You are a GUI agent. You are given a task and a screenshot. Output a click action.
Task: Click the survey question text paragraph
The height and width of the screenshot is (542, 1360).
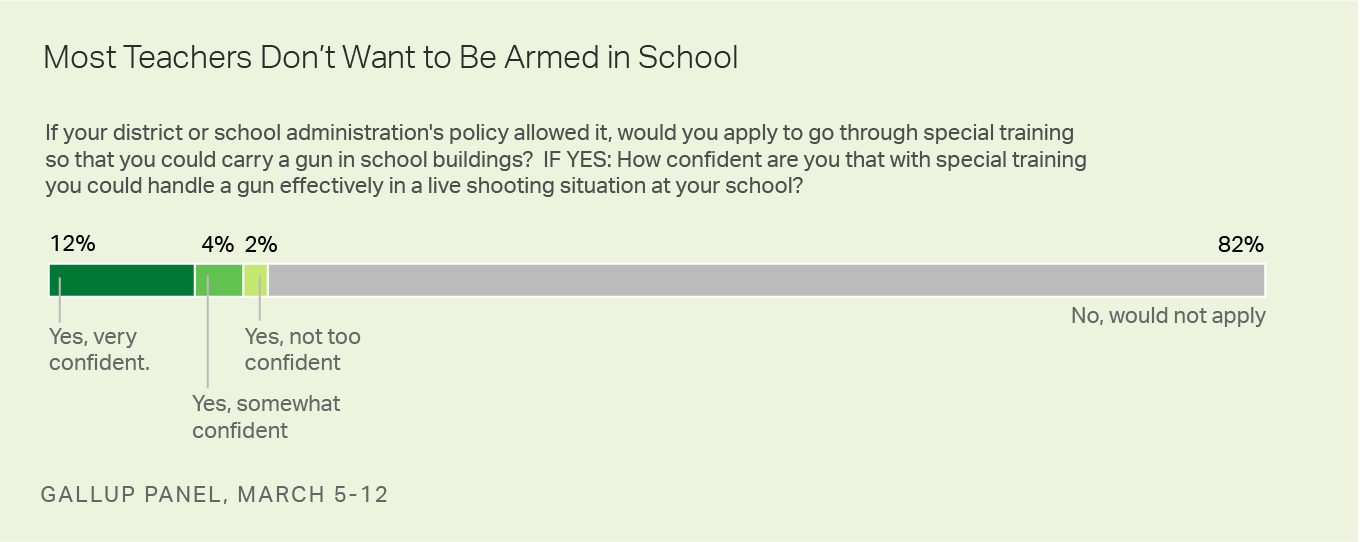tap(566, 158)
